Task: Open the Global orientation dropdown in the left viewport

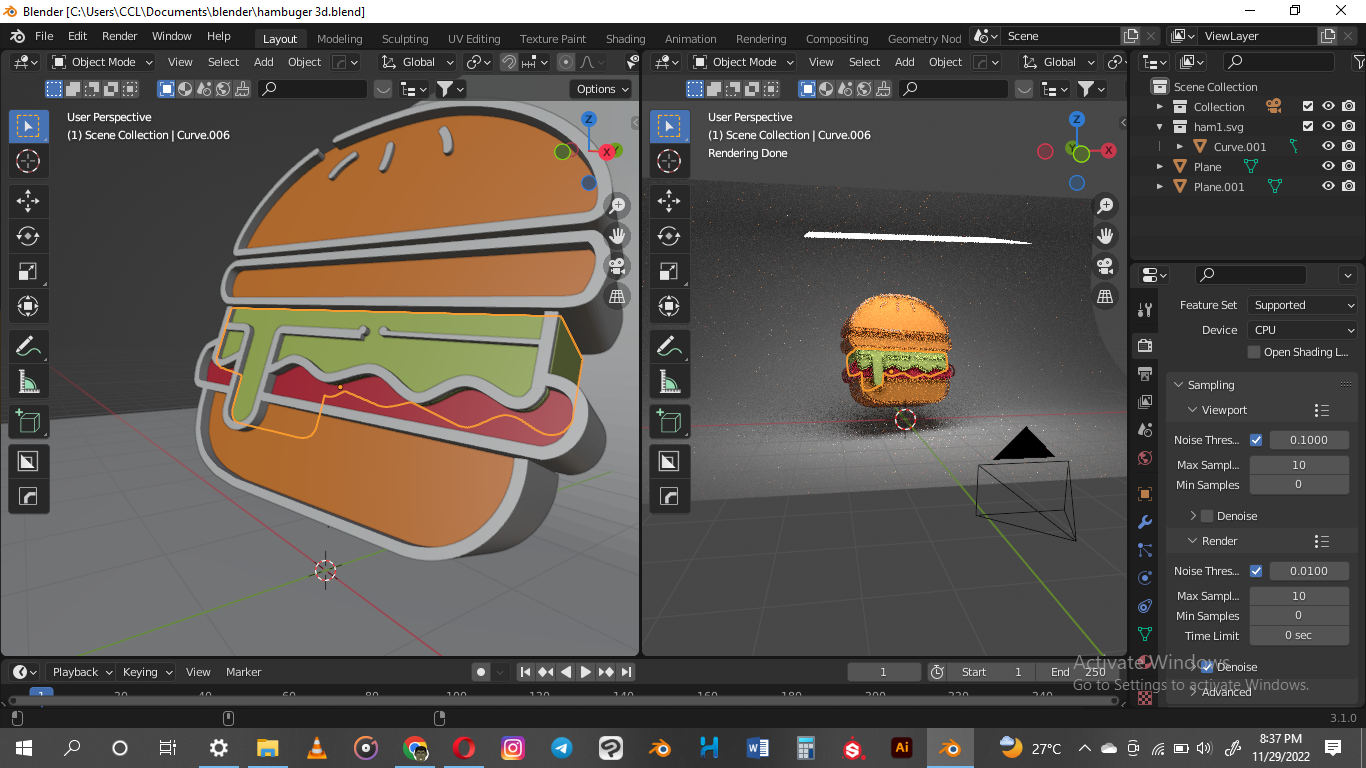Action: click(x=417, y=62)
